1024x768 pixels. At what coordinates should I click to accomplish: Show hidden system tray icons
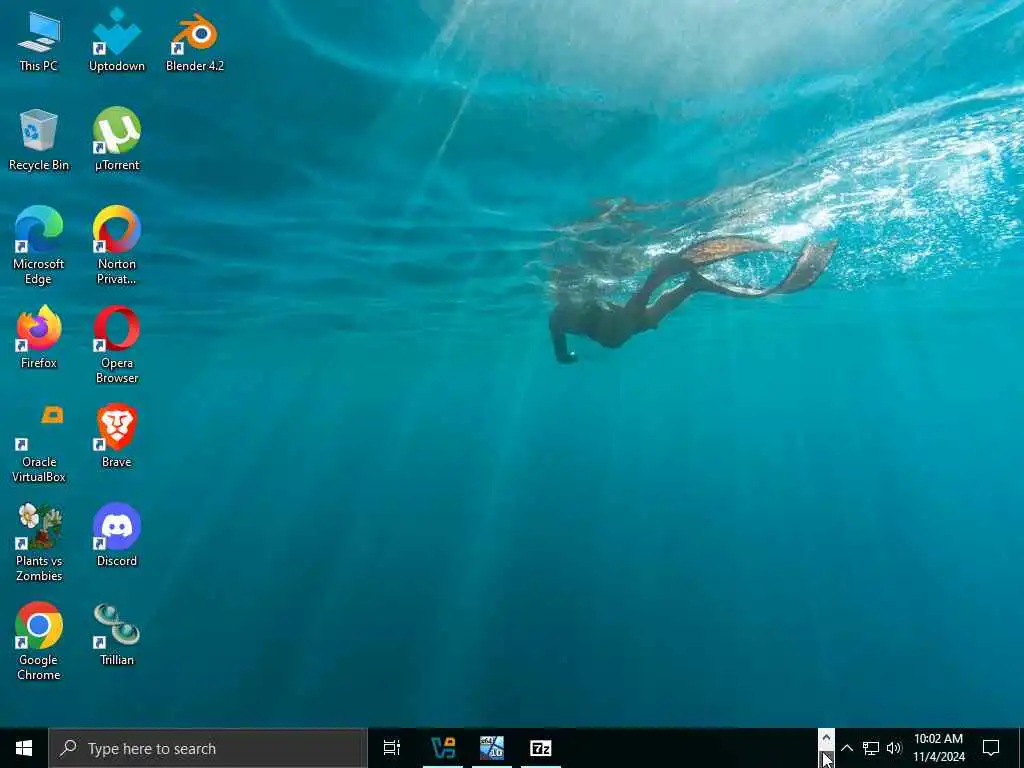coord(847,748)
